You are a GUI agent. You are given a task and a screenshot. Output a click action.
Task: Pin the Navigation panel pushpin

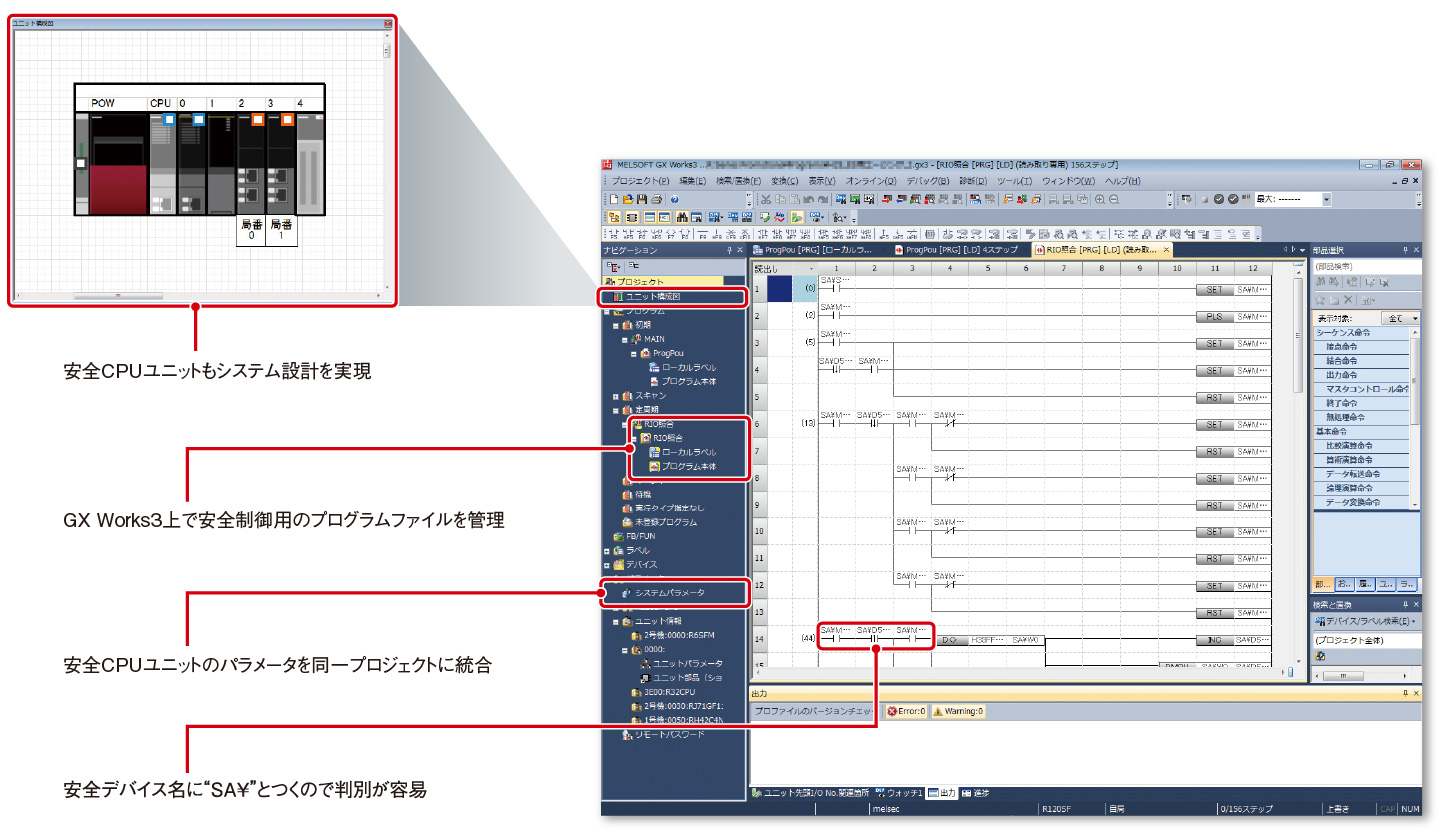pos(729,250)
